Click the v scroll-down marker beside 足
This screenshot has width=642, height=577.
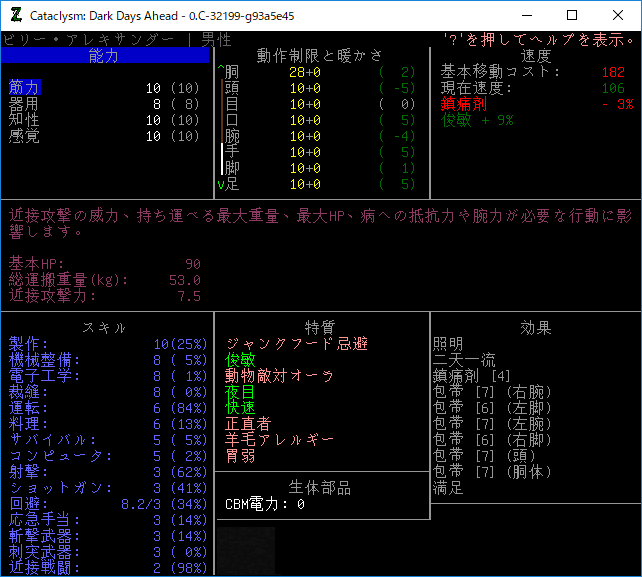(x=220, y=184)
